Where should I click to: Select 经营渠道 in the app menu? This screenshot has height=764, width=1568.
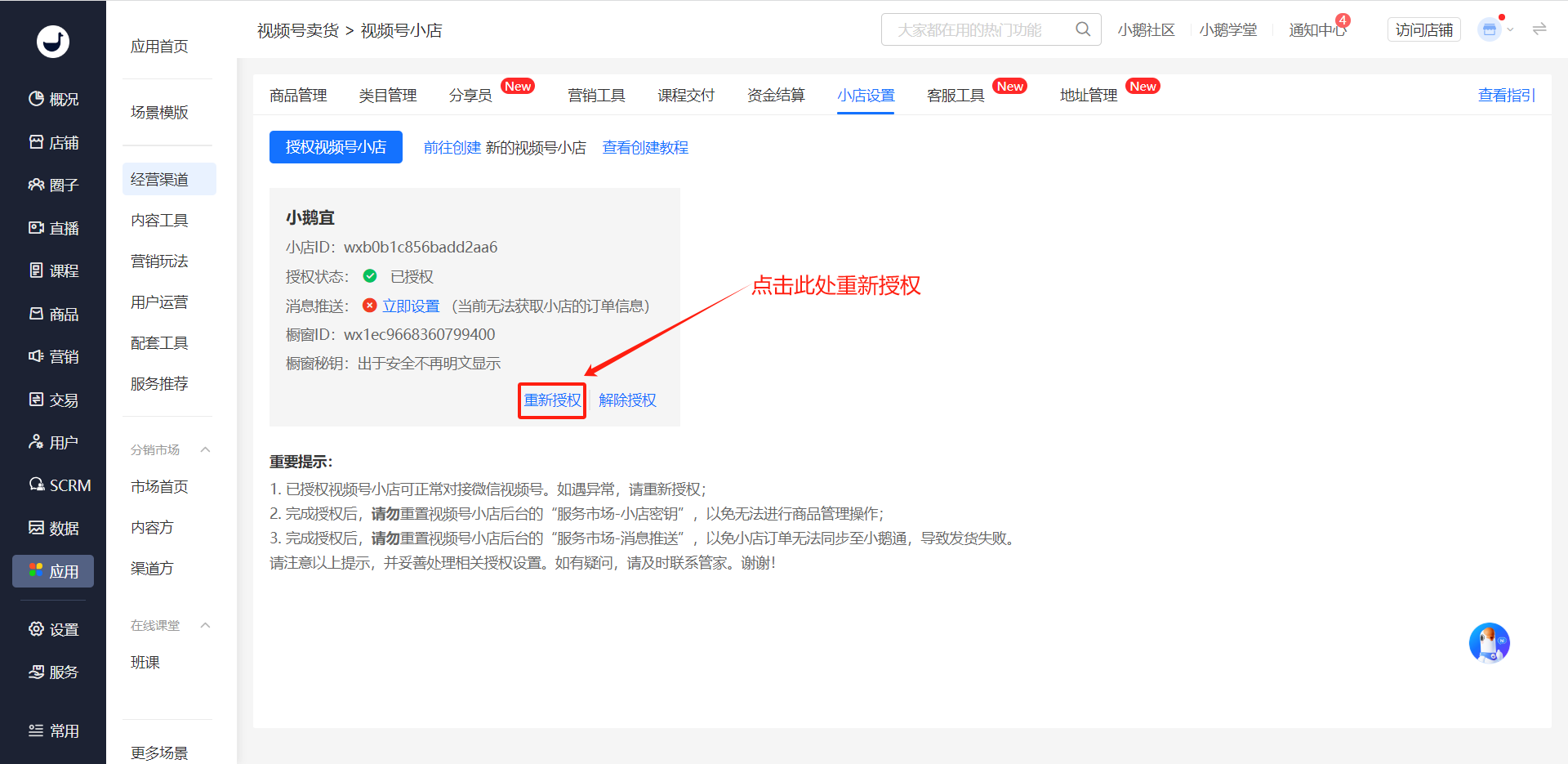point(169,179)
